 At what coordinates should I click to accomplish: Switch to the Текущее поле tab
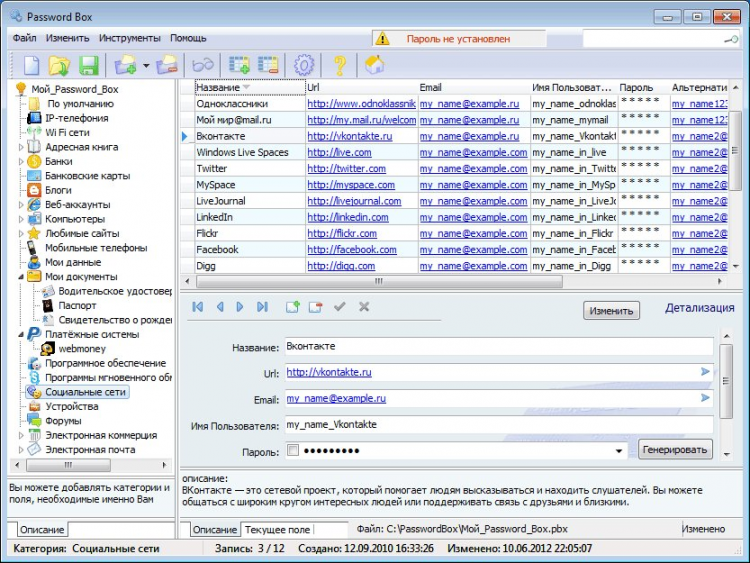278,529
